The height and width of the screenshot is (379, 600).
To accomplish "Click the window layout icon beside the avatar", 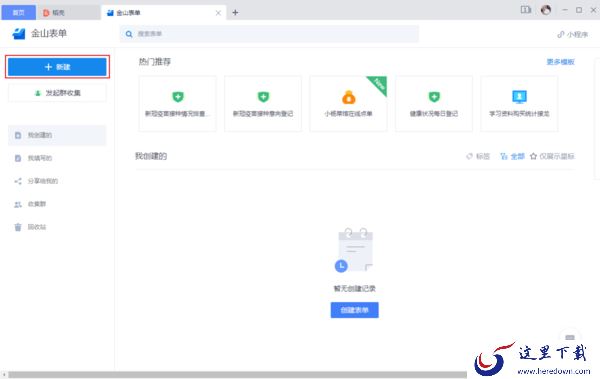I will 526,10.
